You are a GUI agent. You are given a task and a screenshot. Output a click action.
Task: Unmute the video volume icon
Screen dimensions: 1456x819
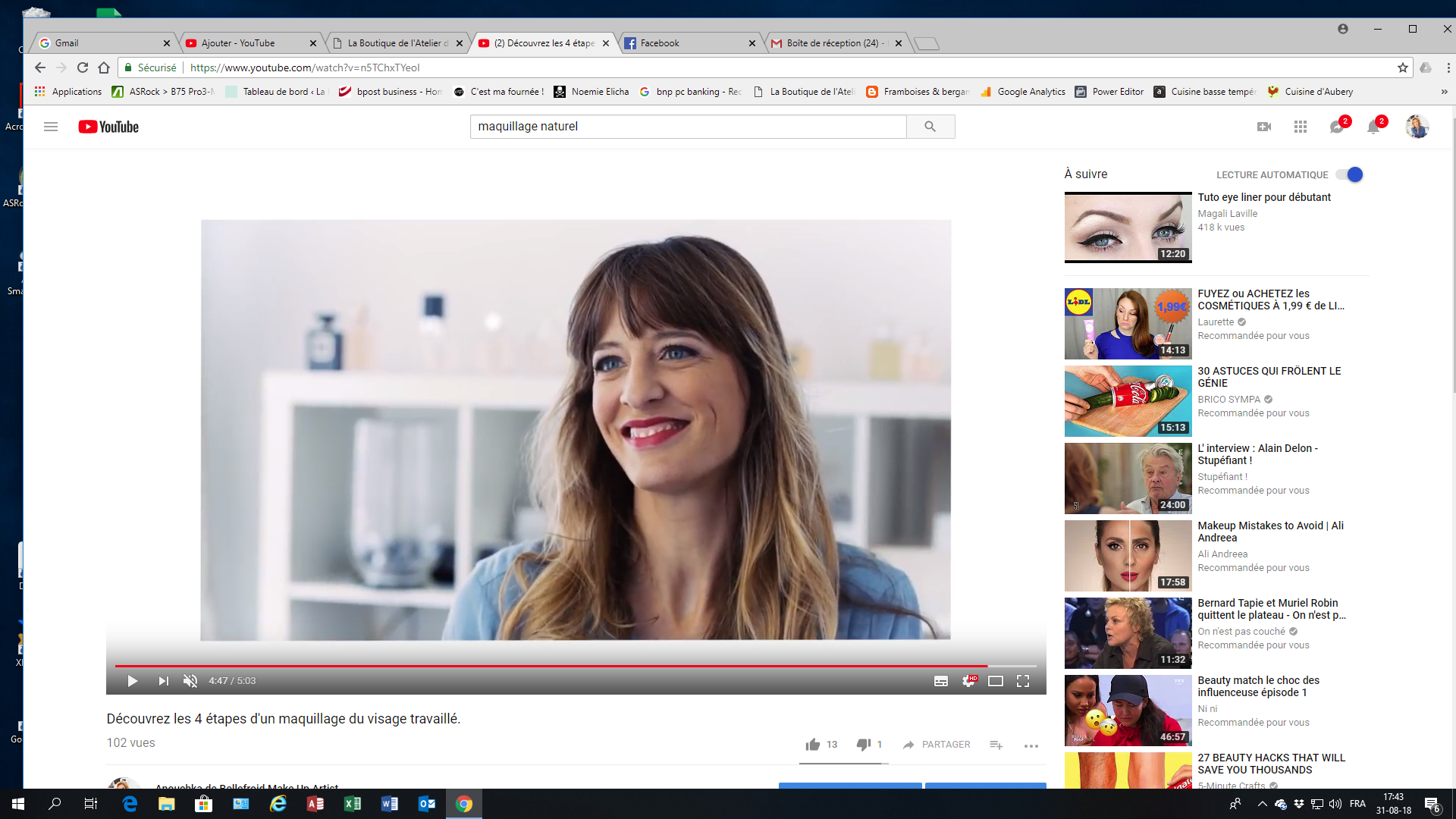[x=190, y=681]
